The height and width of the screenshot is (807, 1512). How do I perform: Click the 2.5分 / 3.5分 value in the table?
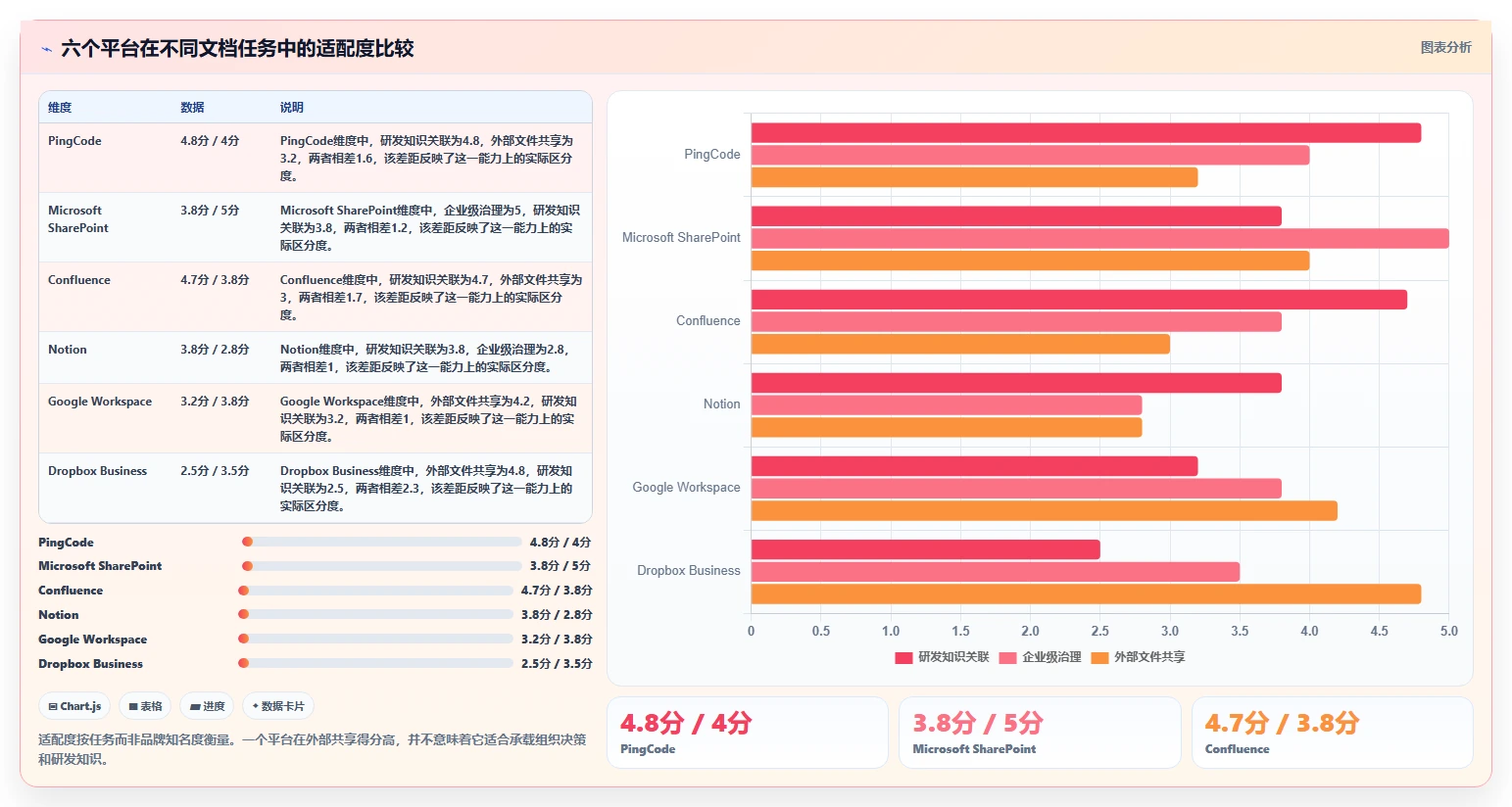[x=215, y=471]
